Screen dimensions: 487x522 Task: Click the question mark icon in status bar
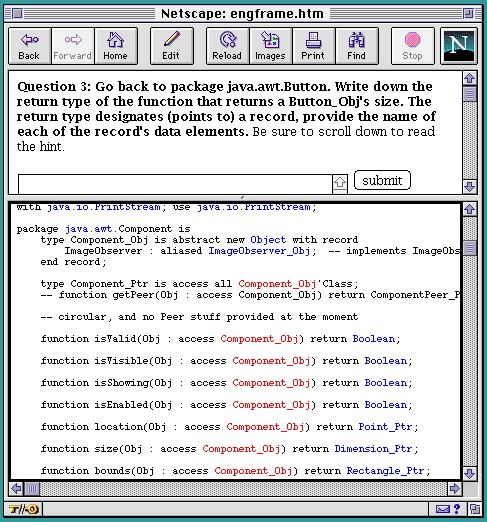tap(457, 509)
